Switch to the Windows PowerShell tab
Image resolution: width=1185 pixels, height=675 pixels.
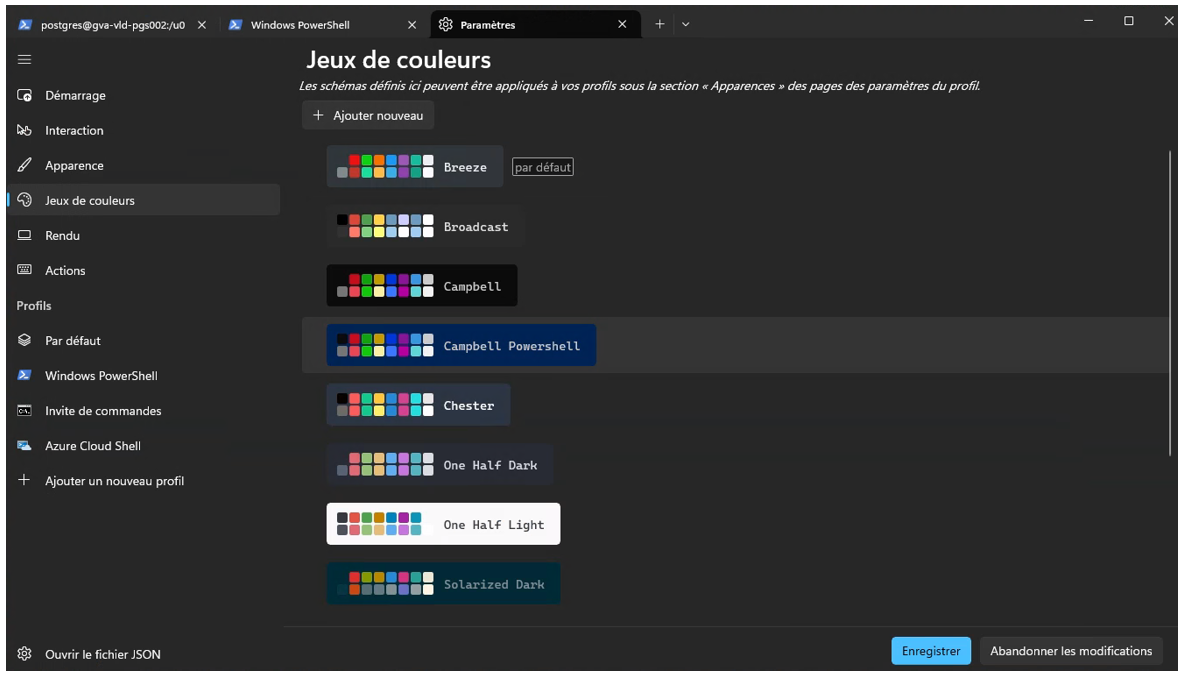pyautogui.click(x=300, y=25)
